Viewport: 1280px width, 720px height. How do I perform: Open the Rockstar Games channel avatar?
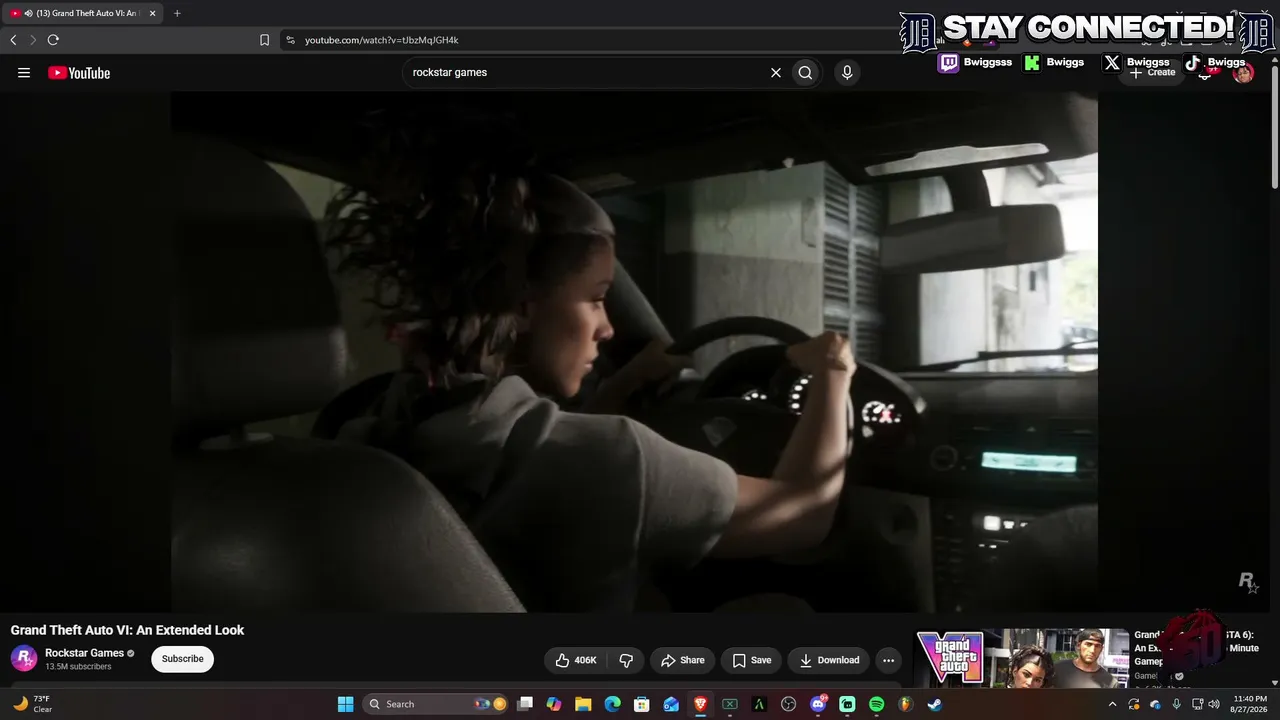point(24,658)
